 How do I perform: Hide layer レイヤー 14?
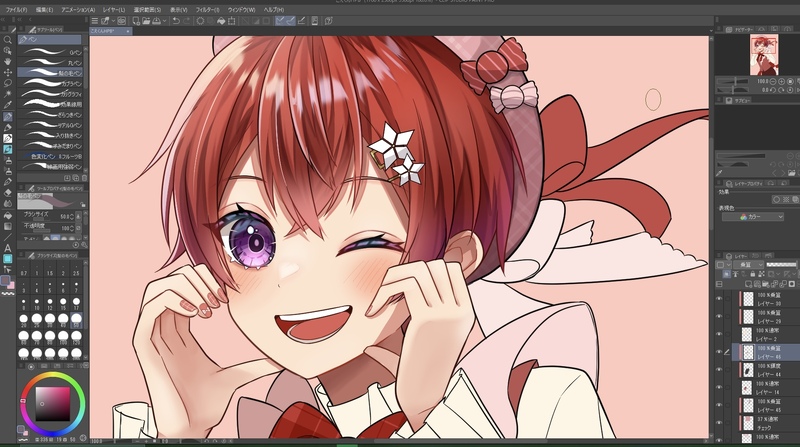(x=719, y=387)
